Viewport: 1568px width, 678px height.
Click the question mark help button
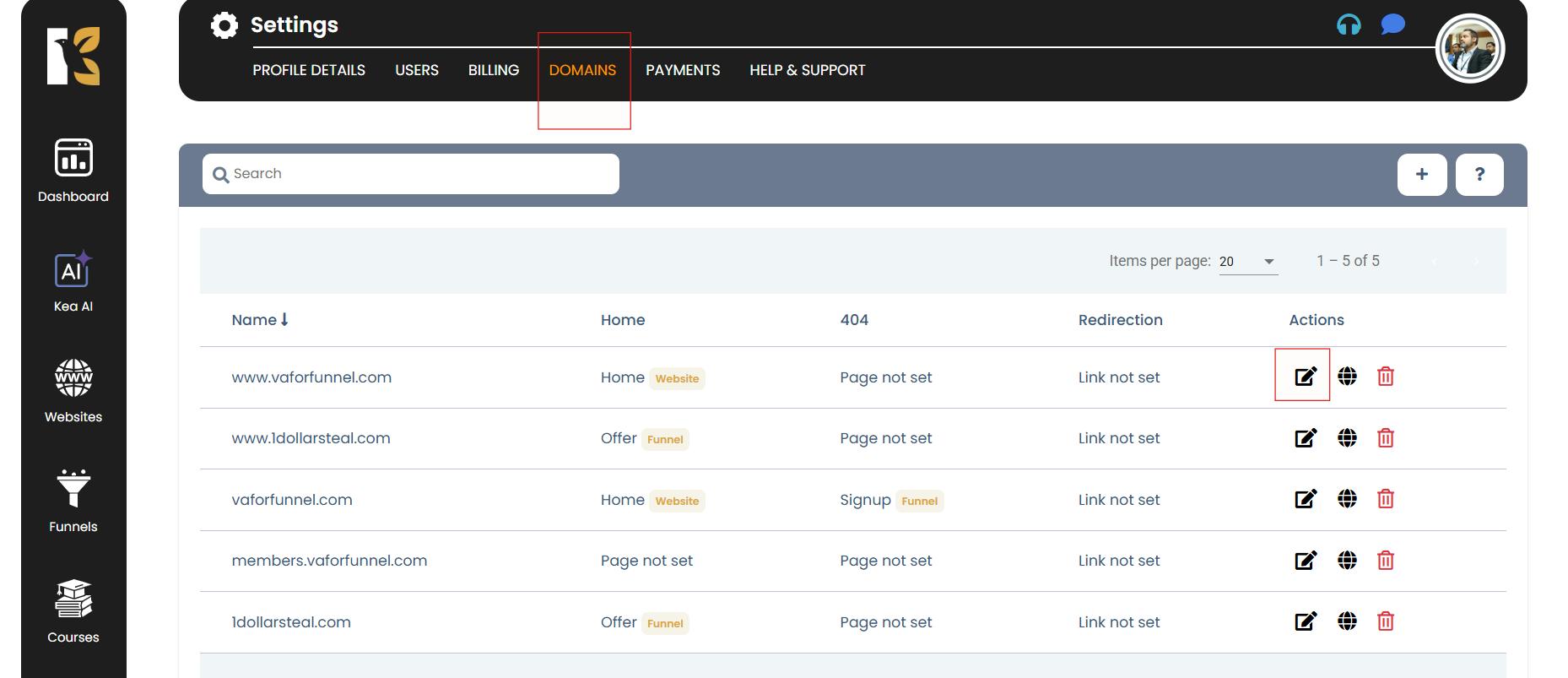click(1479, 175)
